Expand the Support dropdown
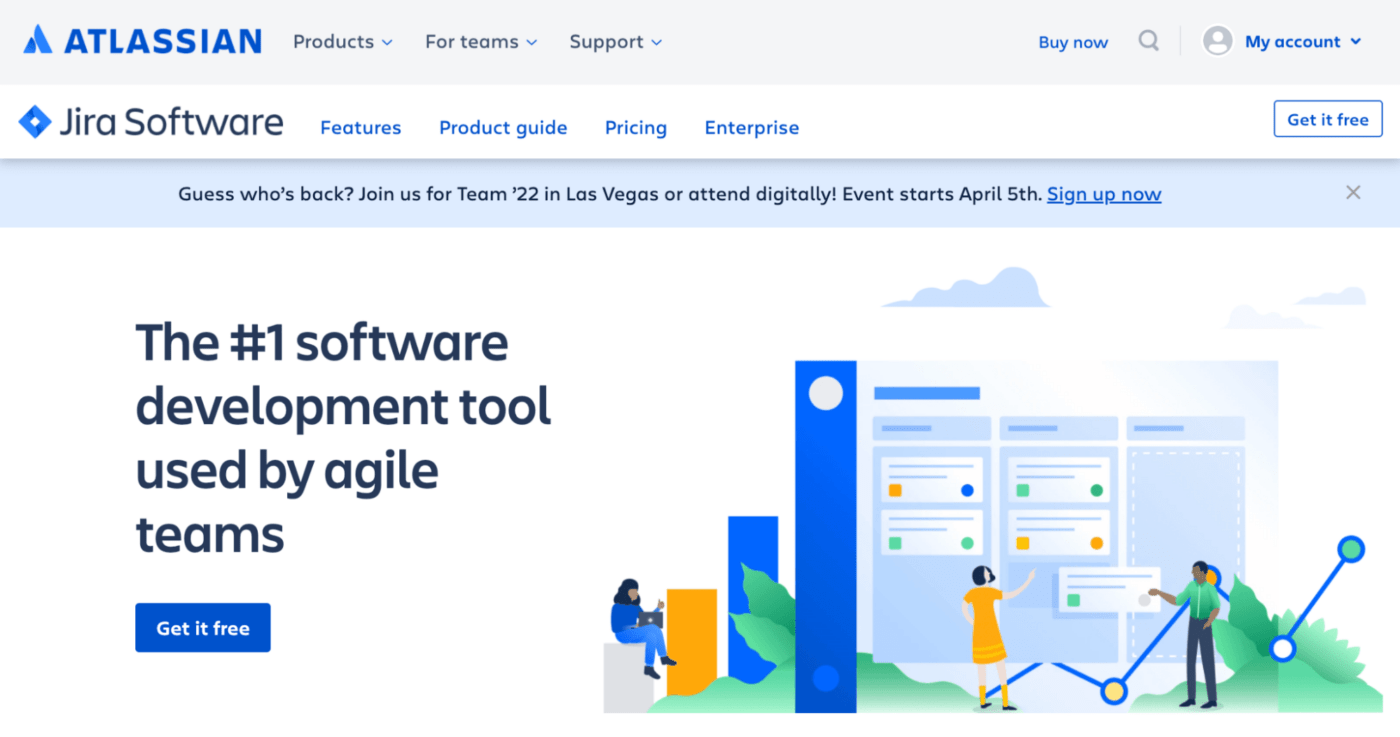1400x737 pixels. coord(616,42)
